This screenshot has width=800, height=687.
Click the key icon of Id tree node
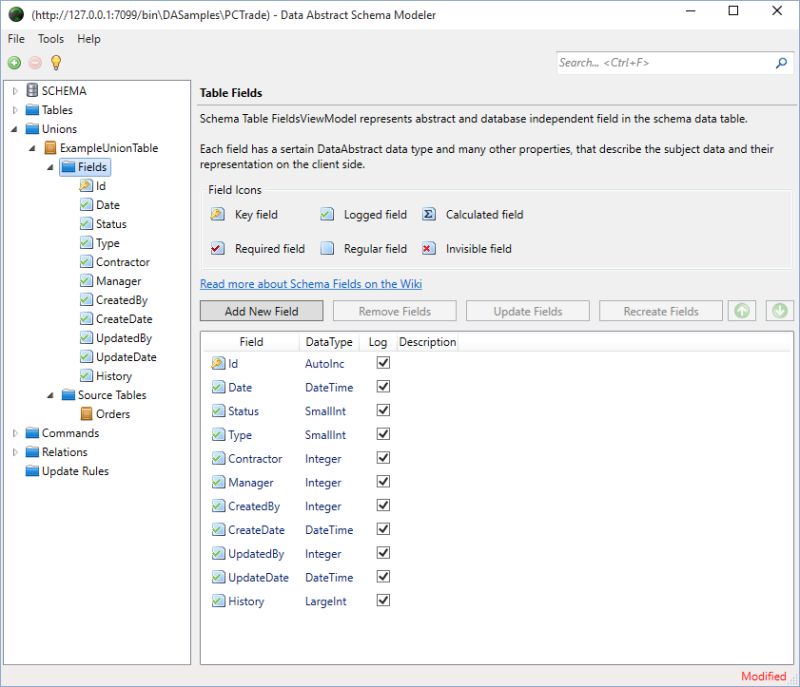click(x=86, y=186)
